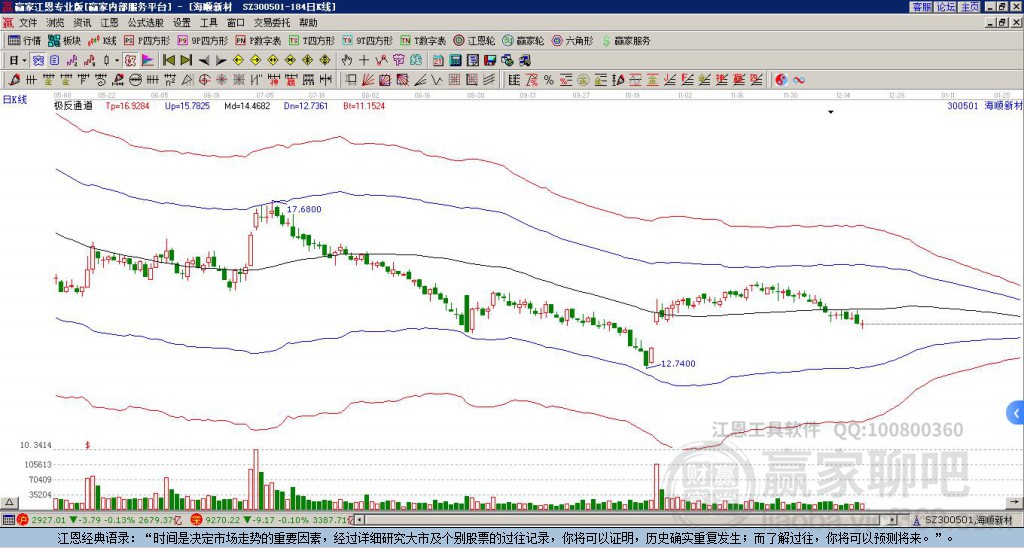Click the 2927.01 index status entry
This screenshot has width=1024, height=548.
(x=98, y=520)
